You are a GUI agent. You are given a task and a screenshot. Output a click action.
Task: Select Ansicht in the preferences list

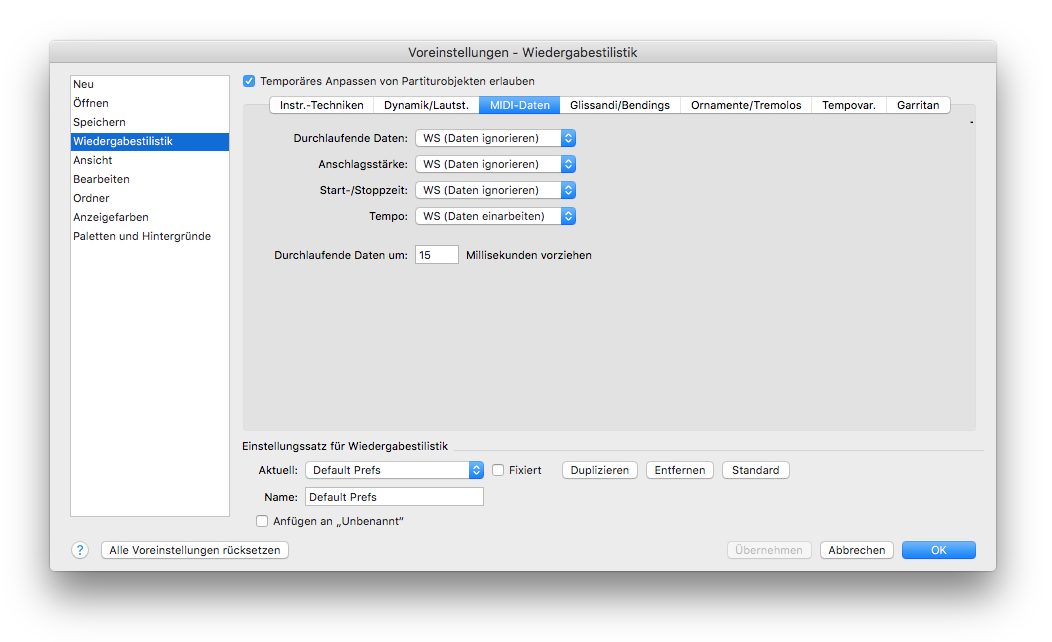(x=150, y=160)
